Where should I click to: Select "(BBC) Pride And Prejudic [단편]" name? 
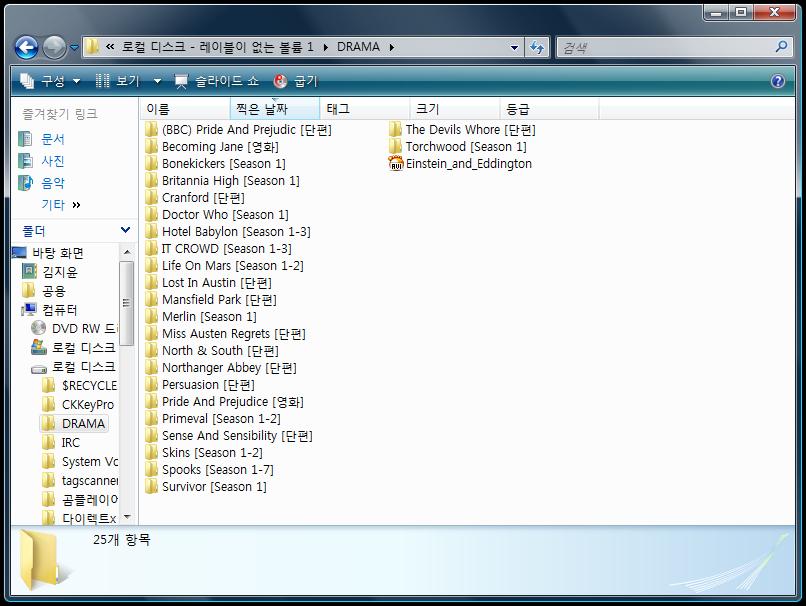coord(247,130)
